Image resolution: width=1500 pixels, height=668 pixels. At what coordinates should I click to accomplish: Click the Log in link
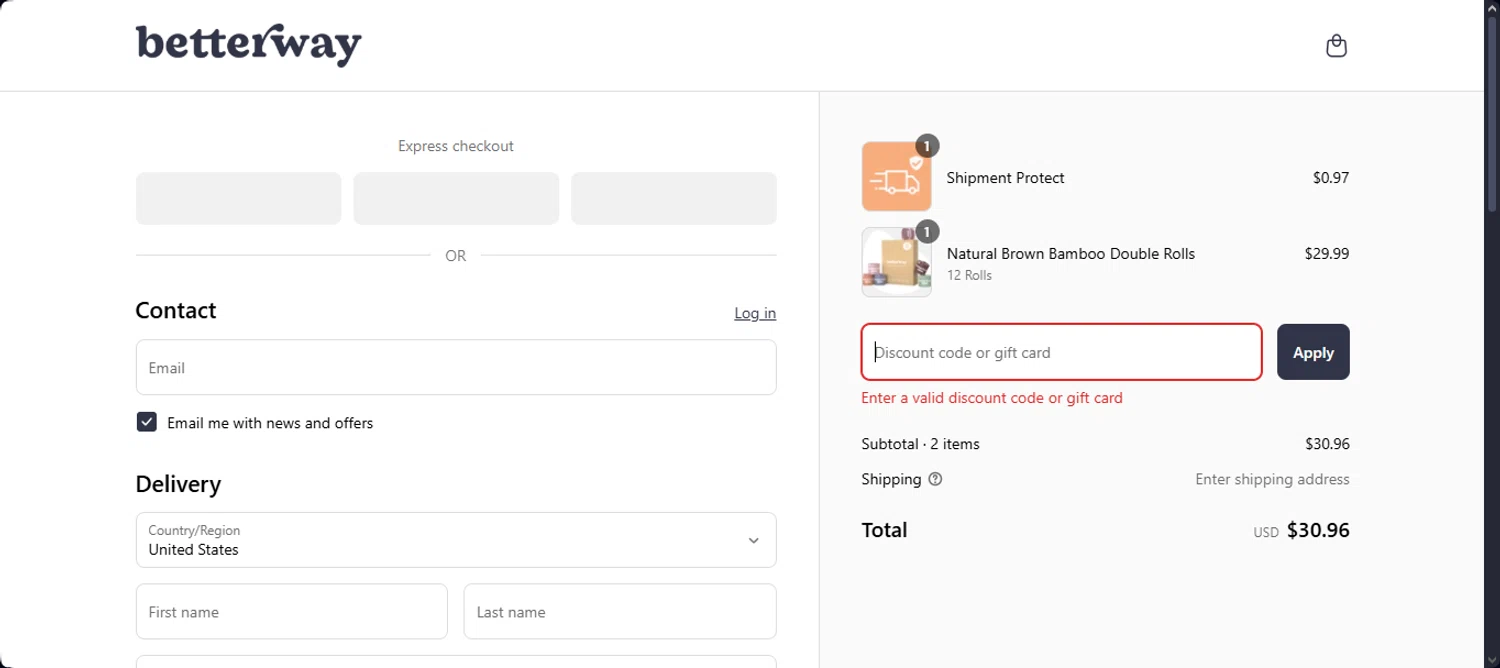[755, 313]
